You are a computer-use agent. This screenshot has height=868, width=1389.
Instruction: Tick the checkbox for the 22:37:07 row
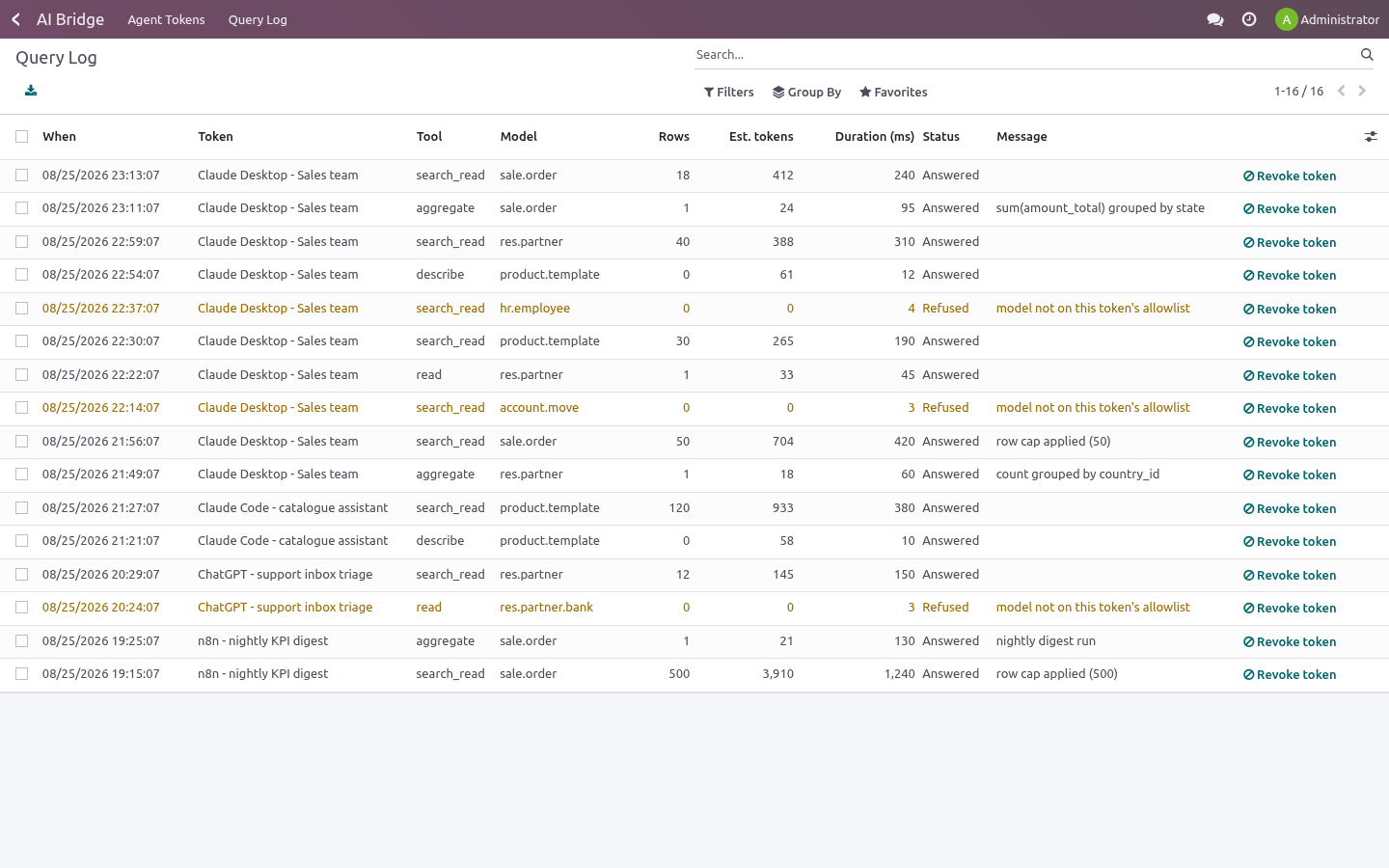coord(21,309)
